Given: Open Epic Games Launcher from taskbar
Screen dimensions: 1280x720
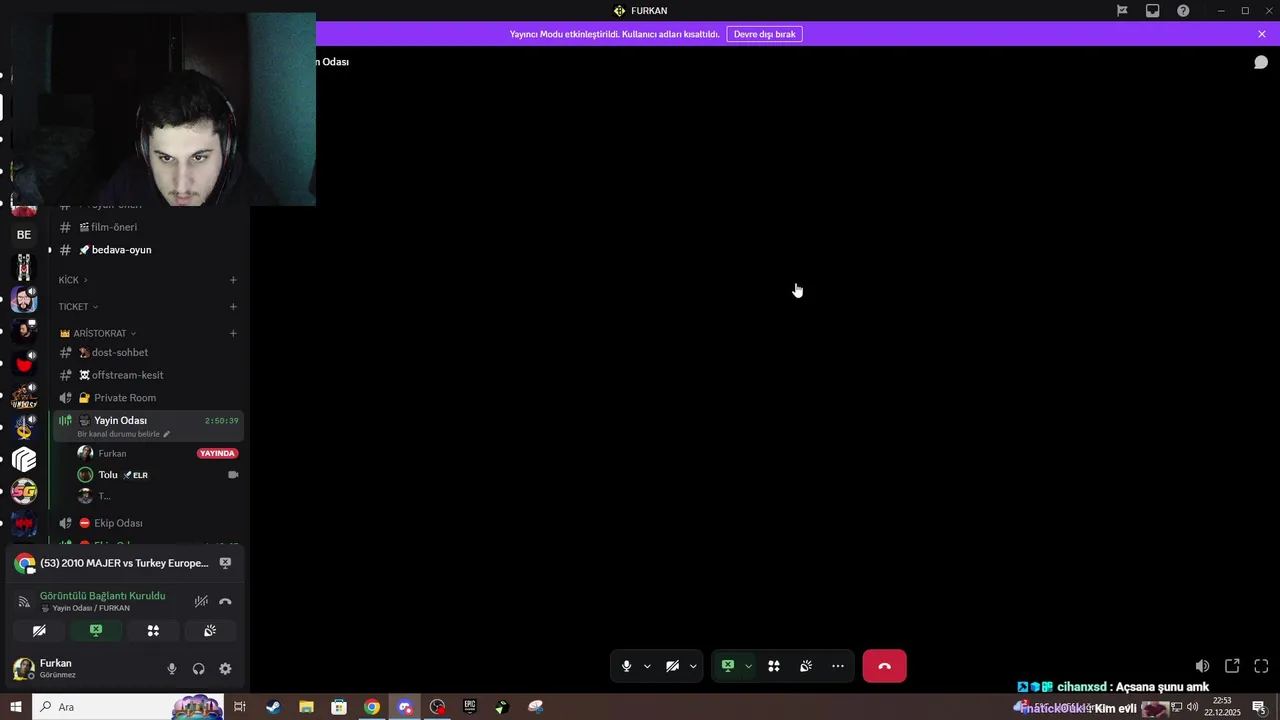Looking at the screenshot, I should pyautogui.click(x=470, y=707).
